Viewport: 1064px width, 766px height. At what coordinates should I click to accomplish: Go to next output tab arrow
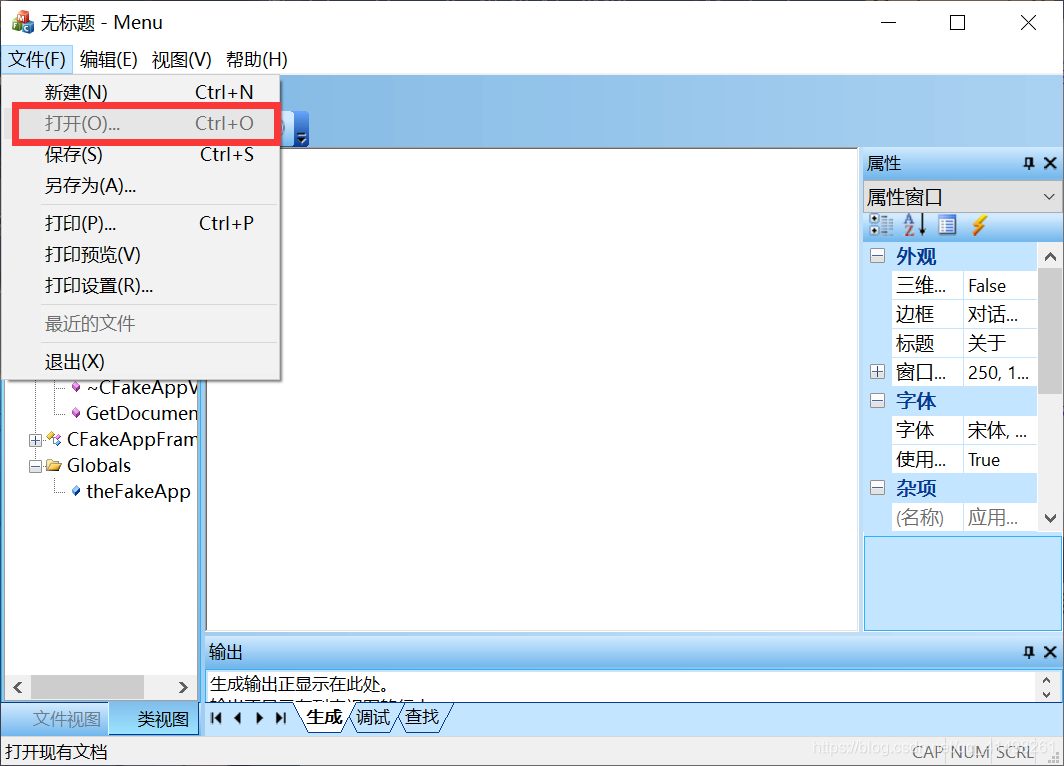259,718
